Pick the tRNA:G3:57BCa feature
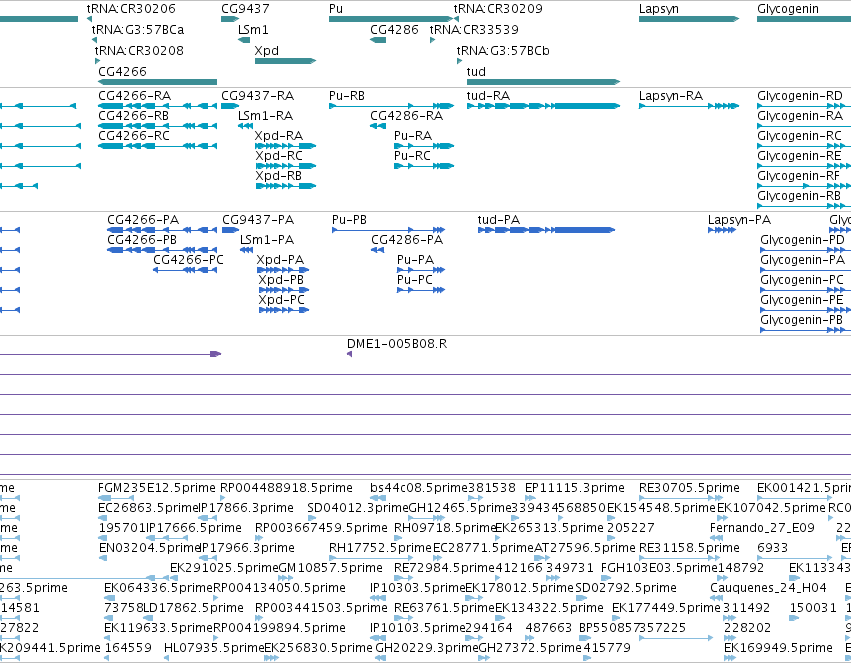Image resolution: width=851 pixels, height=663 pixels. point(94,40)
